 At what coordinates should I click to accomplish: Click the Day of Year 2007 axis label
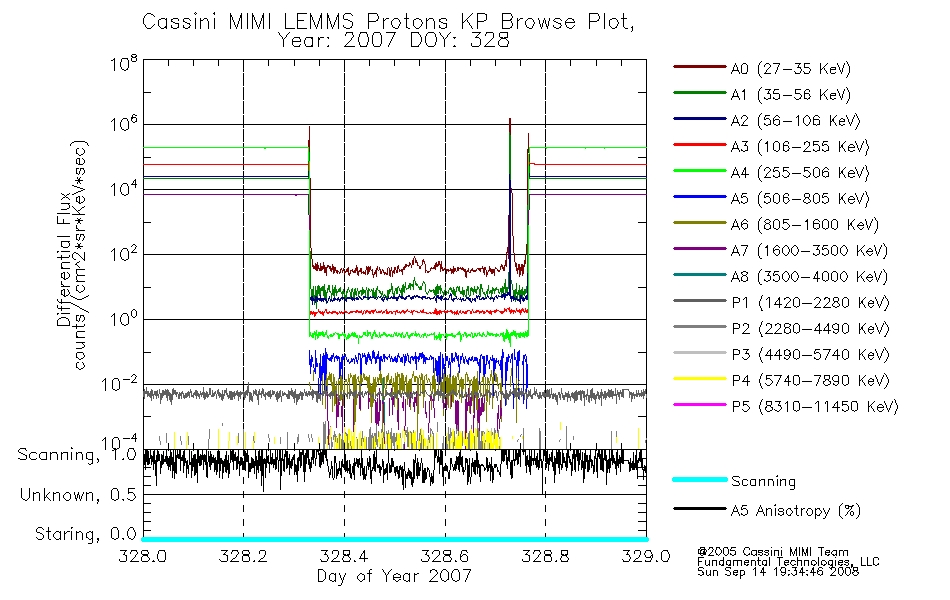pos(394,576)
